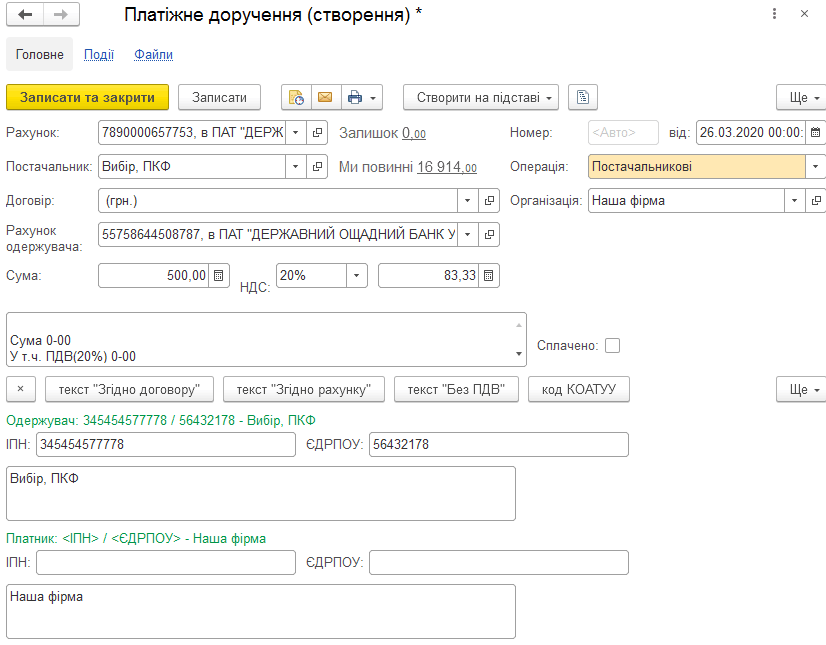The image size is (826, 645).
Task: Insert текст "Згідно договору"
Action: pyautogui.click(x=129, y=389)
